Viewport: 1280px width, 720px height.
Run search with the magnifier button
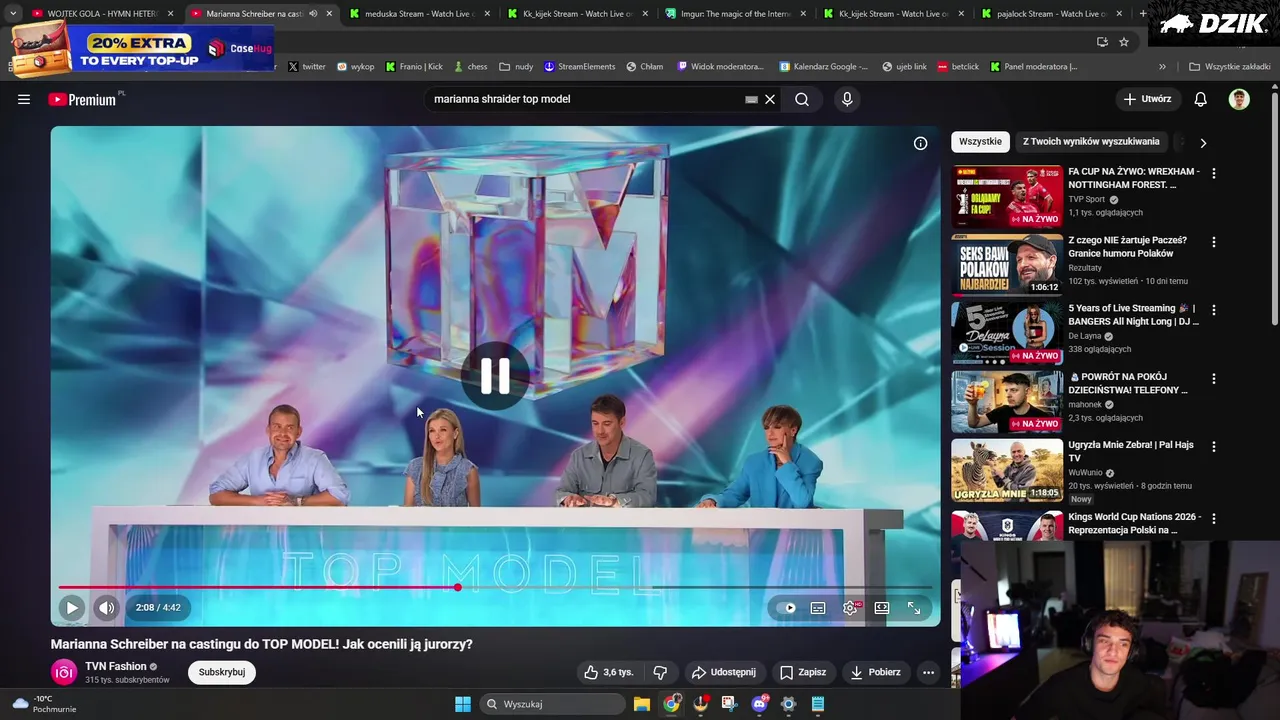point(802,99)
